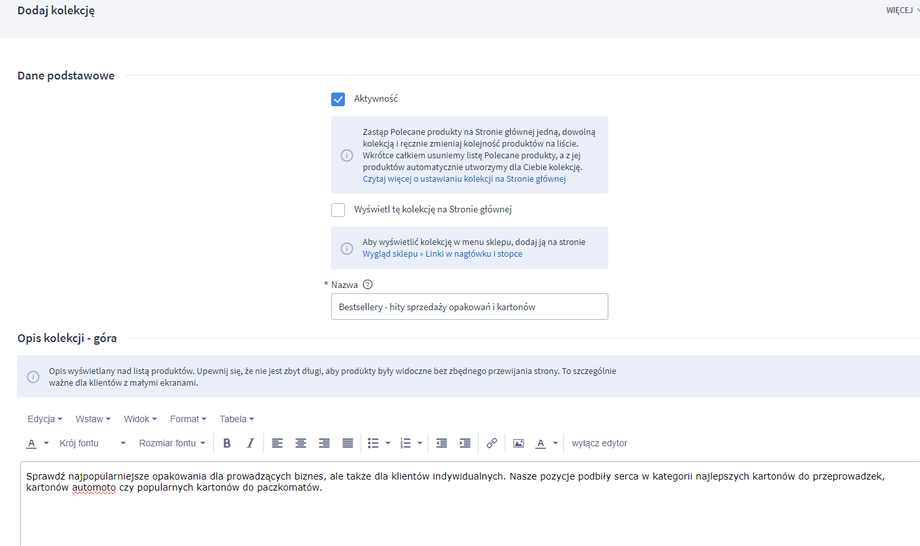Click Dodaj kolekcję page heading
Image resolution: width=920 pixels, height=546 pixels.
56,11
